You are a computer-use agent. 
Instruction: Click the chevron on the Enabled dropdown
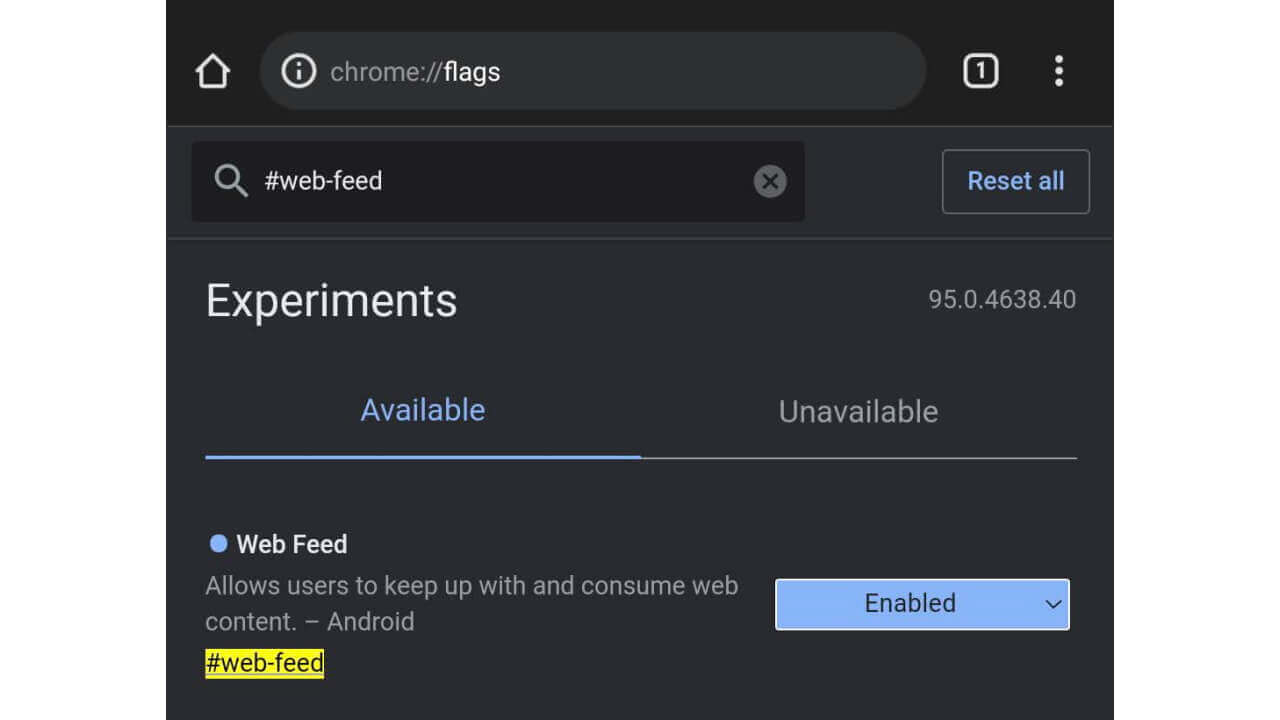tap(1052, 604)
